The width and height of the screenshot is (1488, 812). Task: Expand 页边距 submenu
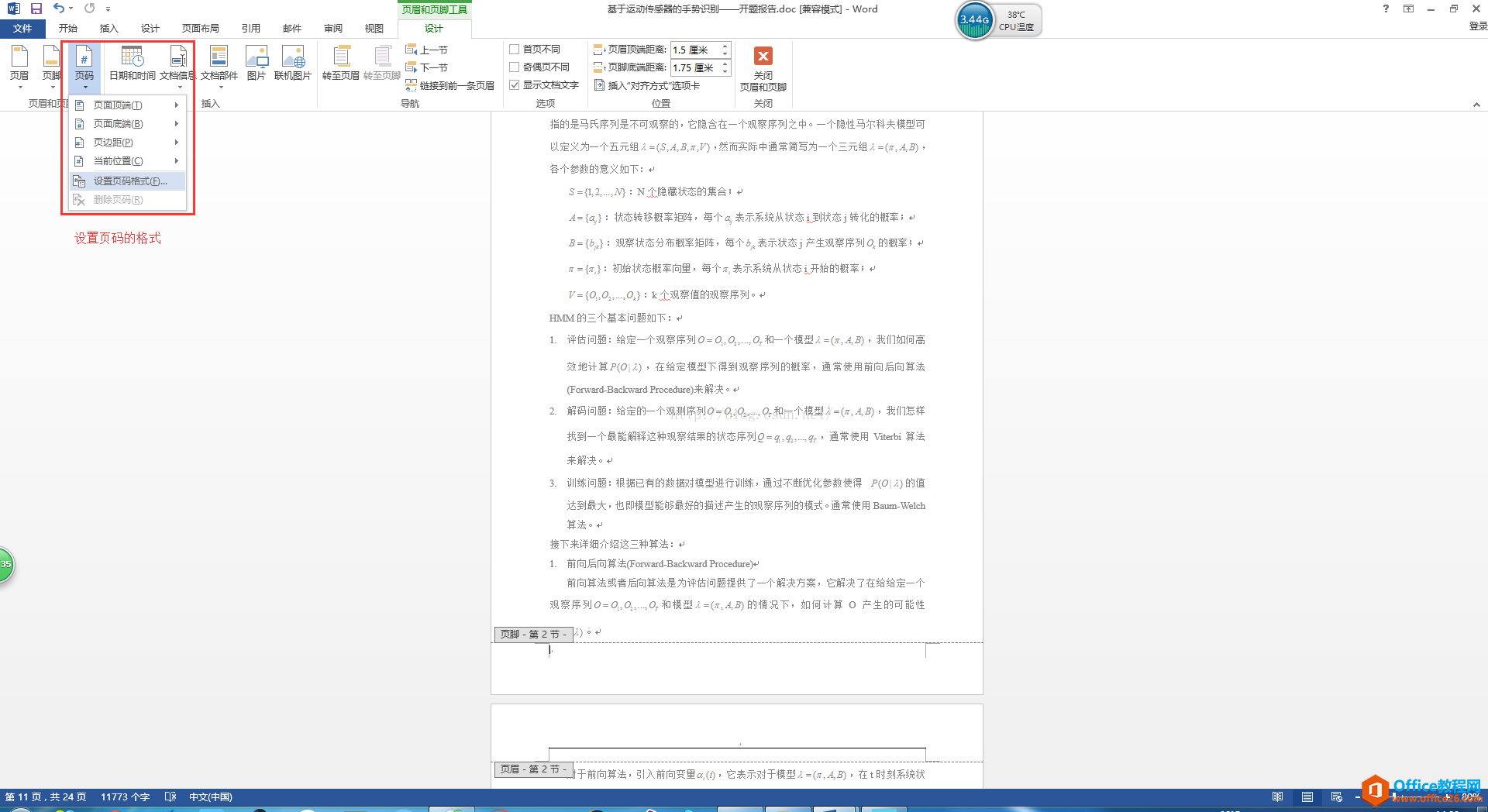128,143
